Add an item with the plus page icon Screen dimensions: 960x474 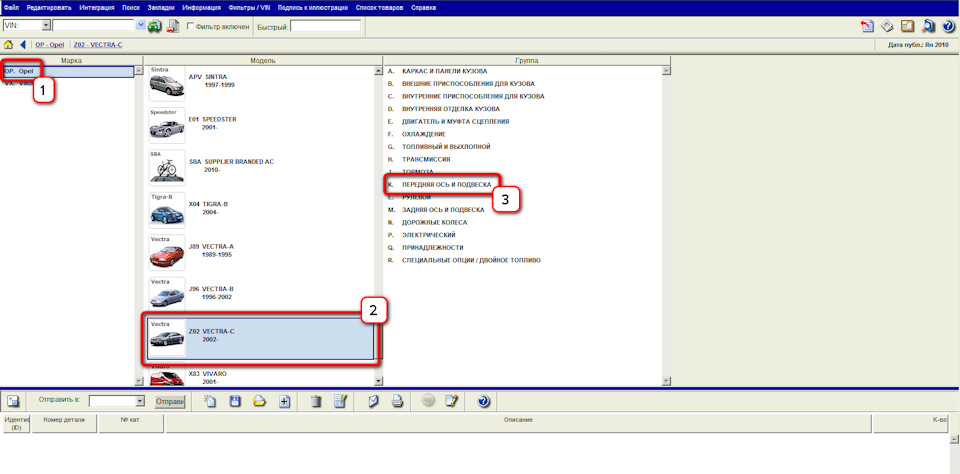[285, 402]
